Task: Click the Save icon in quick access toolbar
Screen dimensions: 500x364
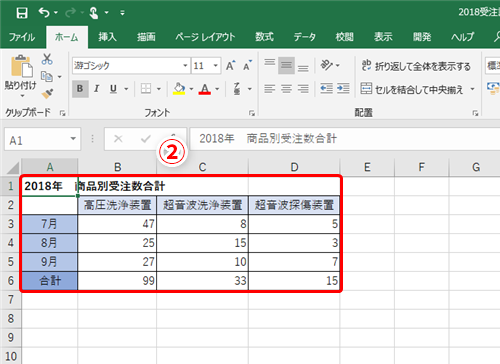Action: [22, 13]
